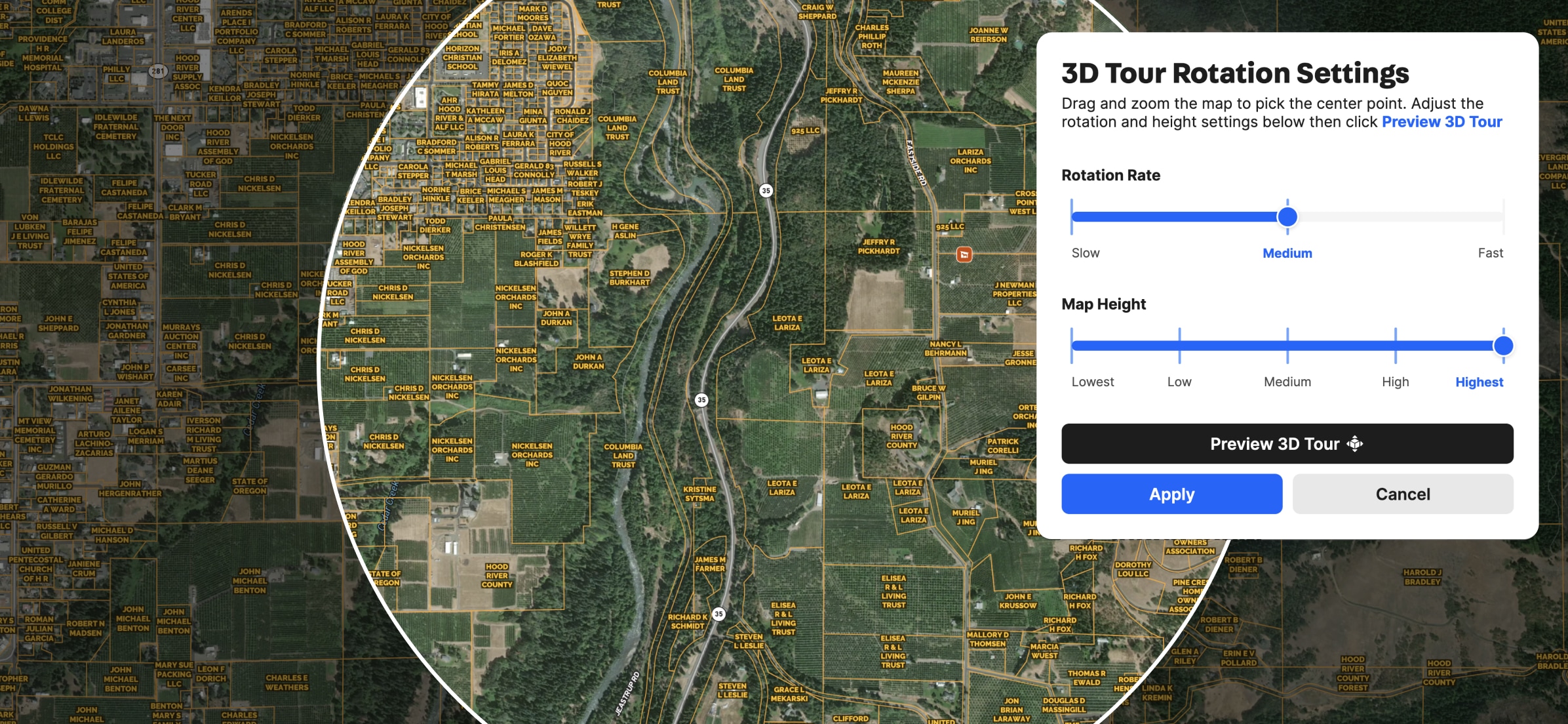Pick Medium on the Map Height slider
Screen dimensions: 1568x724
click(1287, 346)
